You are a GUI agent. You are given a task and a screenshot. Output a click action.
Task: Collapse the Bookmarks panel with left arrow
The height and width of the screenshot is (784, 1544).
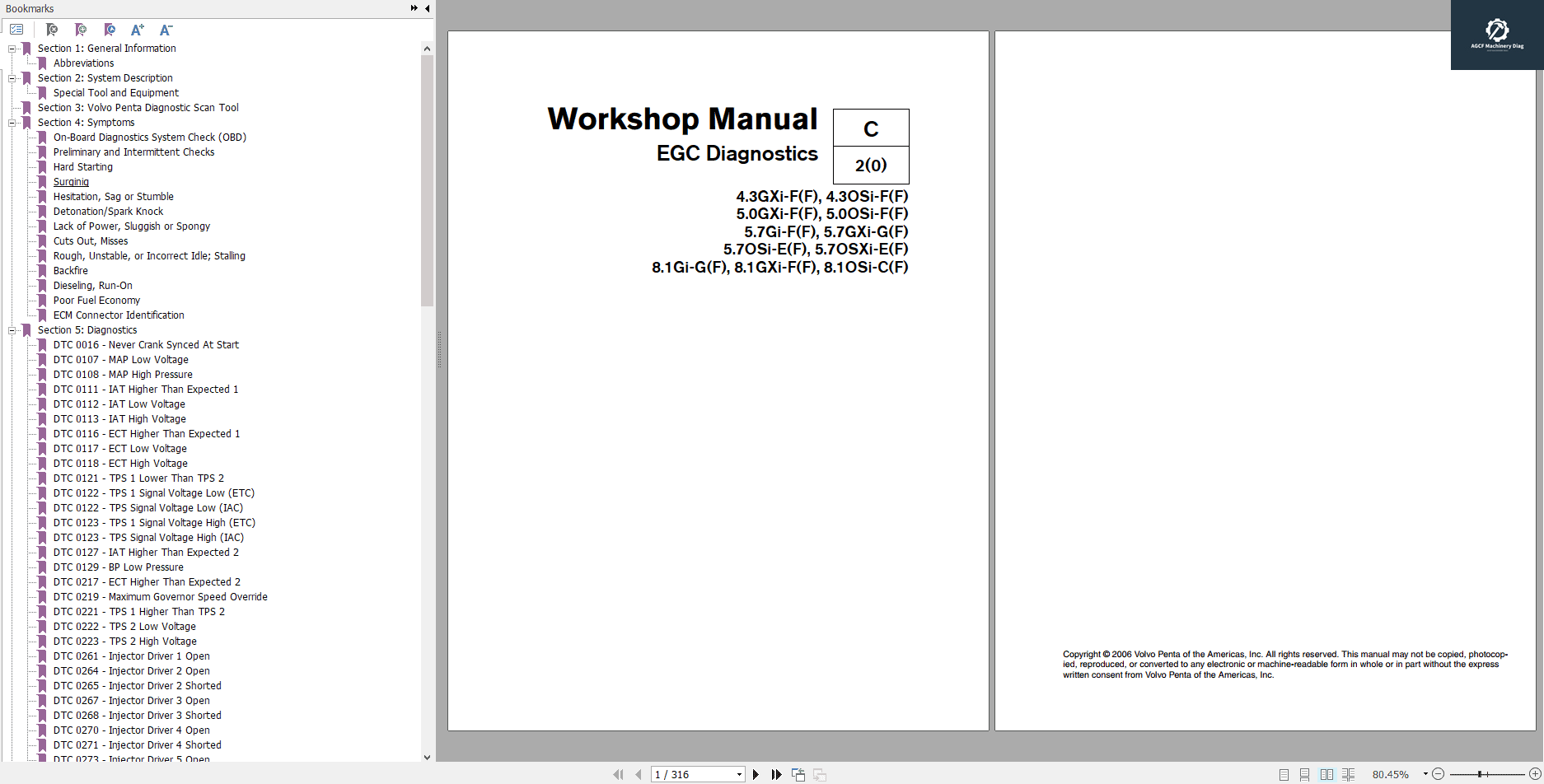pos(427,7)
